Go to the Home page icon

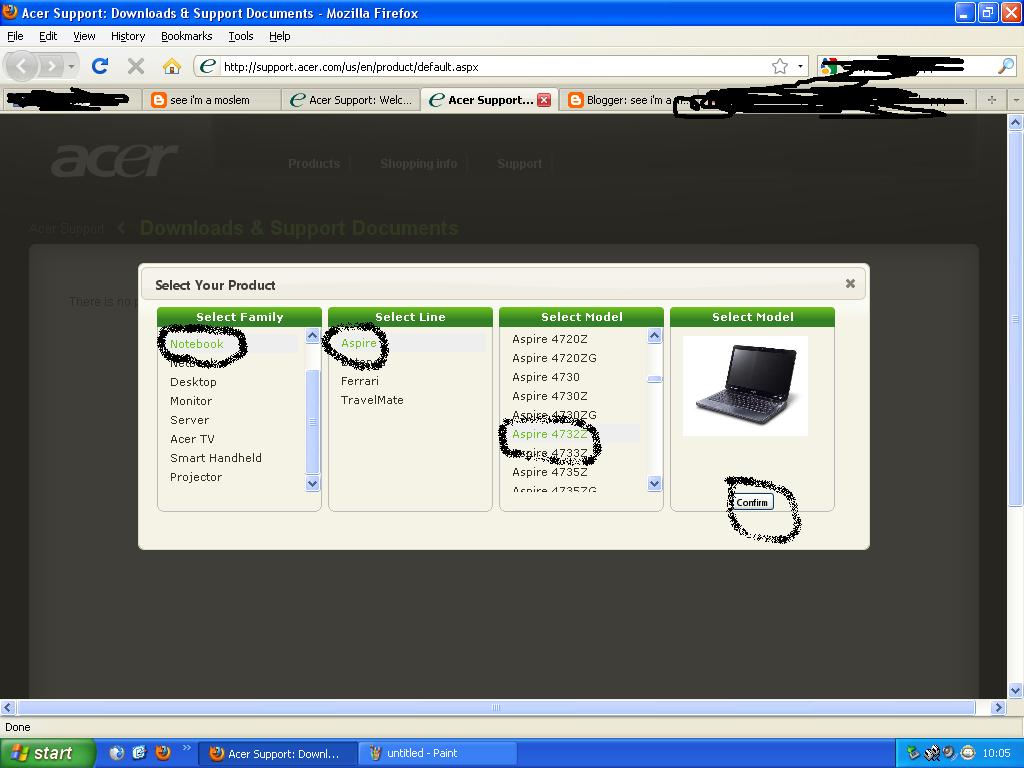click(x=172, y=66)
